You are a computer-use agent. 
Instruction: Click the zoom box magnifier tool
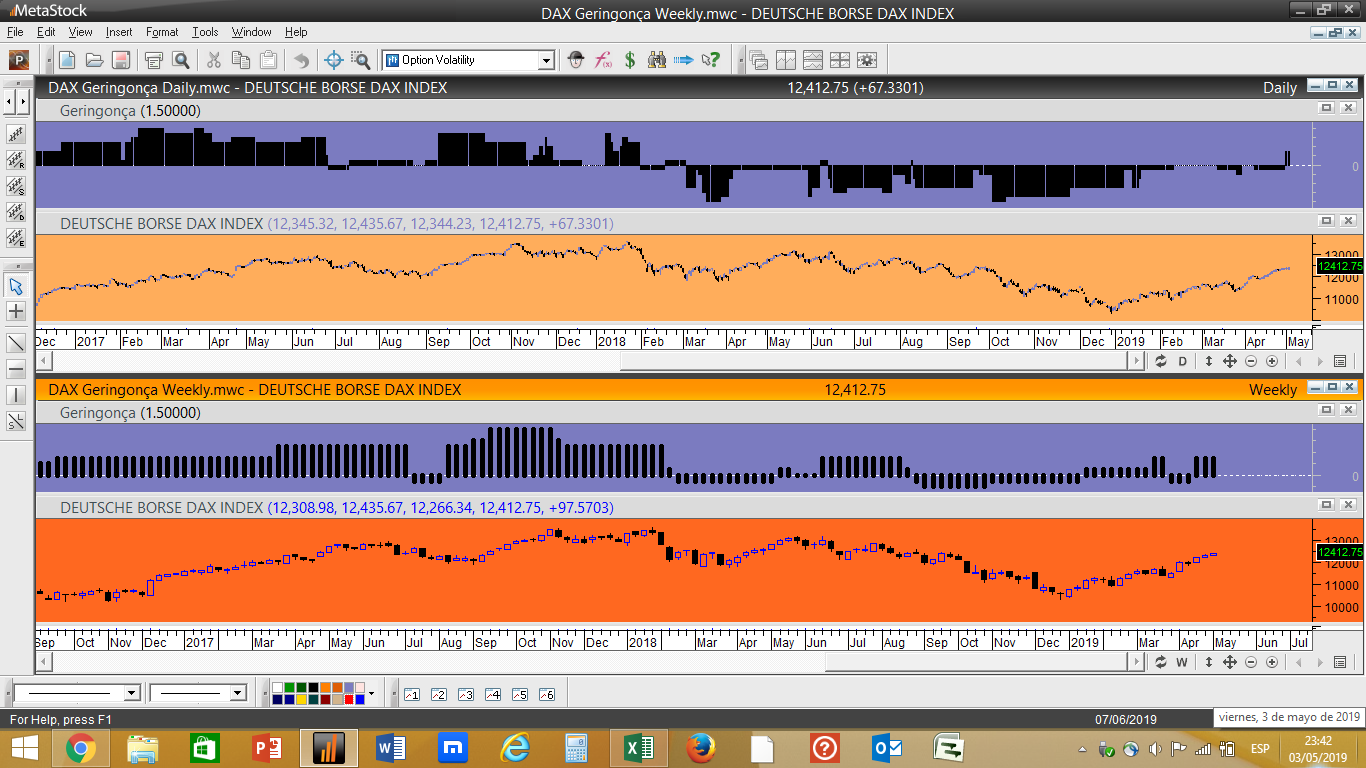[360, 60]
